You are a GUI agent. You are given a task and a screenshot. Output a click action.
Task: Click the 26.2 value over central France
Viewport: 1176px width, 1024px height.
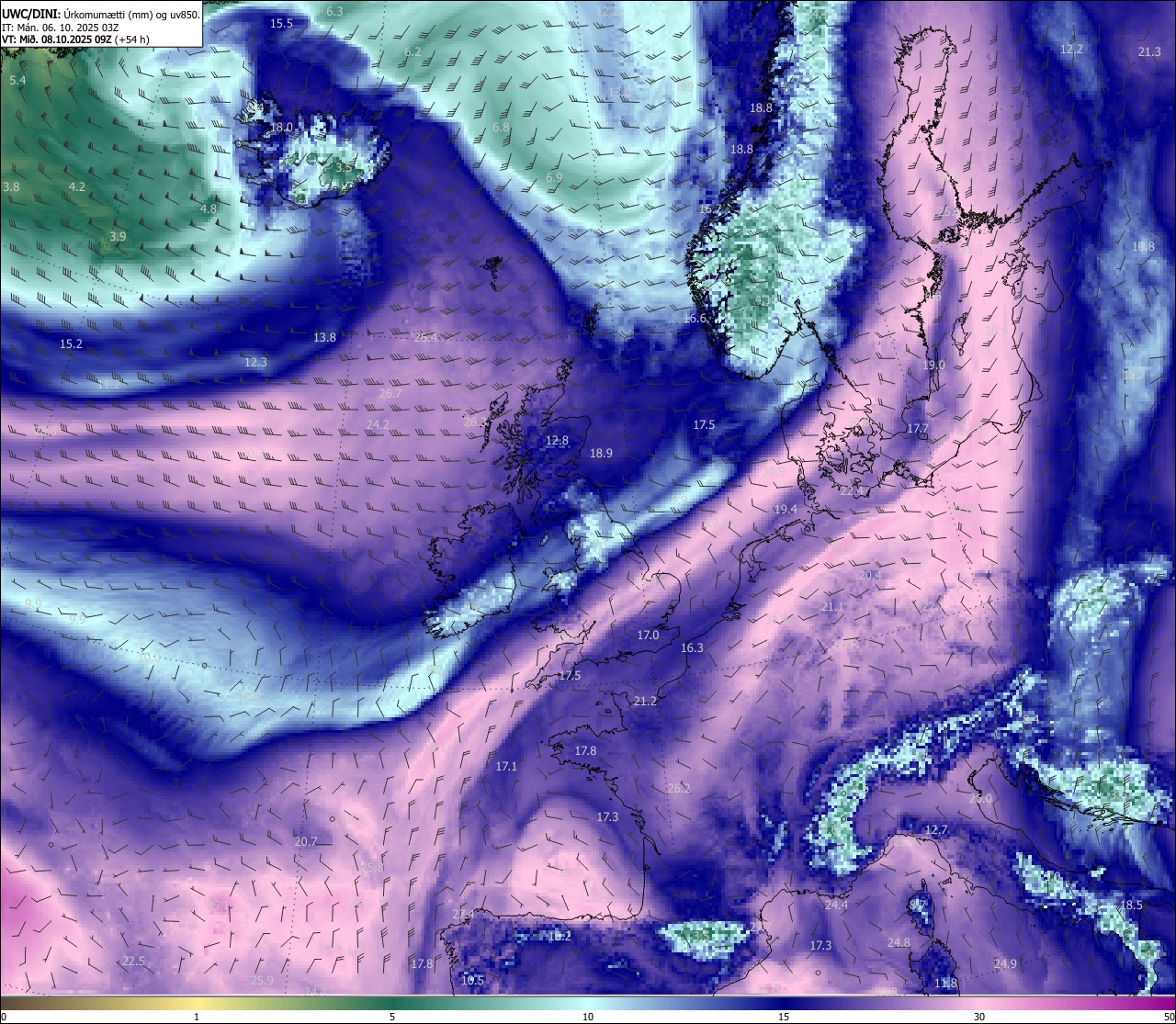(679, 788)
